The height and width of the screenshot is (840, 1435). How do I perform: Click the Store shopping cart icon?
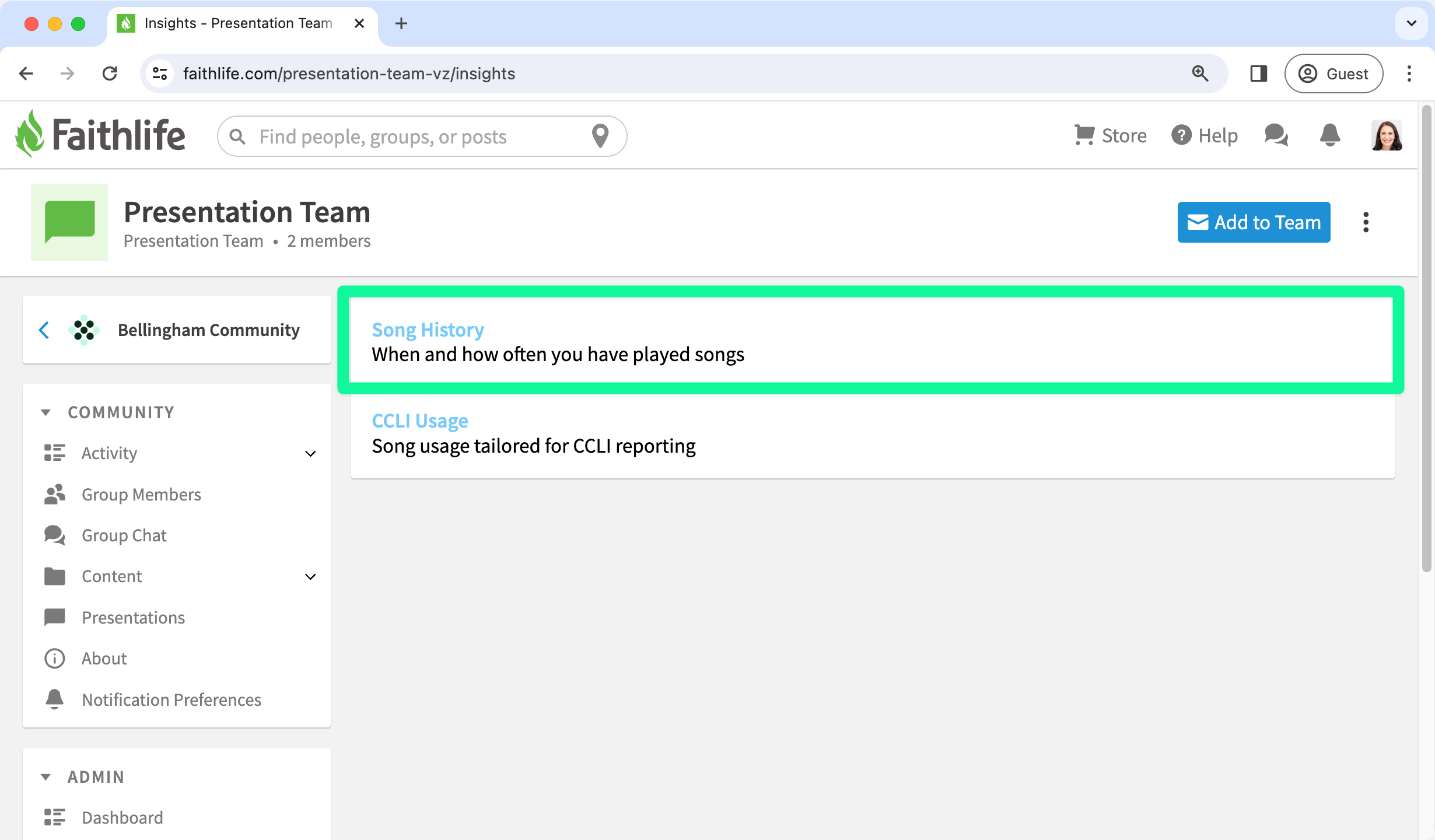pos(1084,135)
